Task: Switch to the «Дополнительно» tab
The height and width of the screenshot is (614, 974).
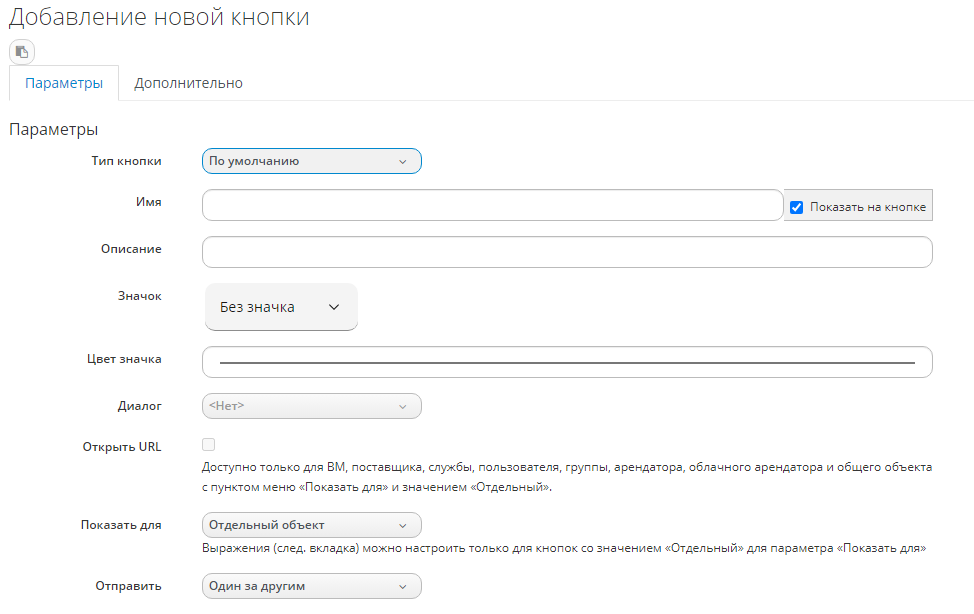Action: tap(188, 83)
